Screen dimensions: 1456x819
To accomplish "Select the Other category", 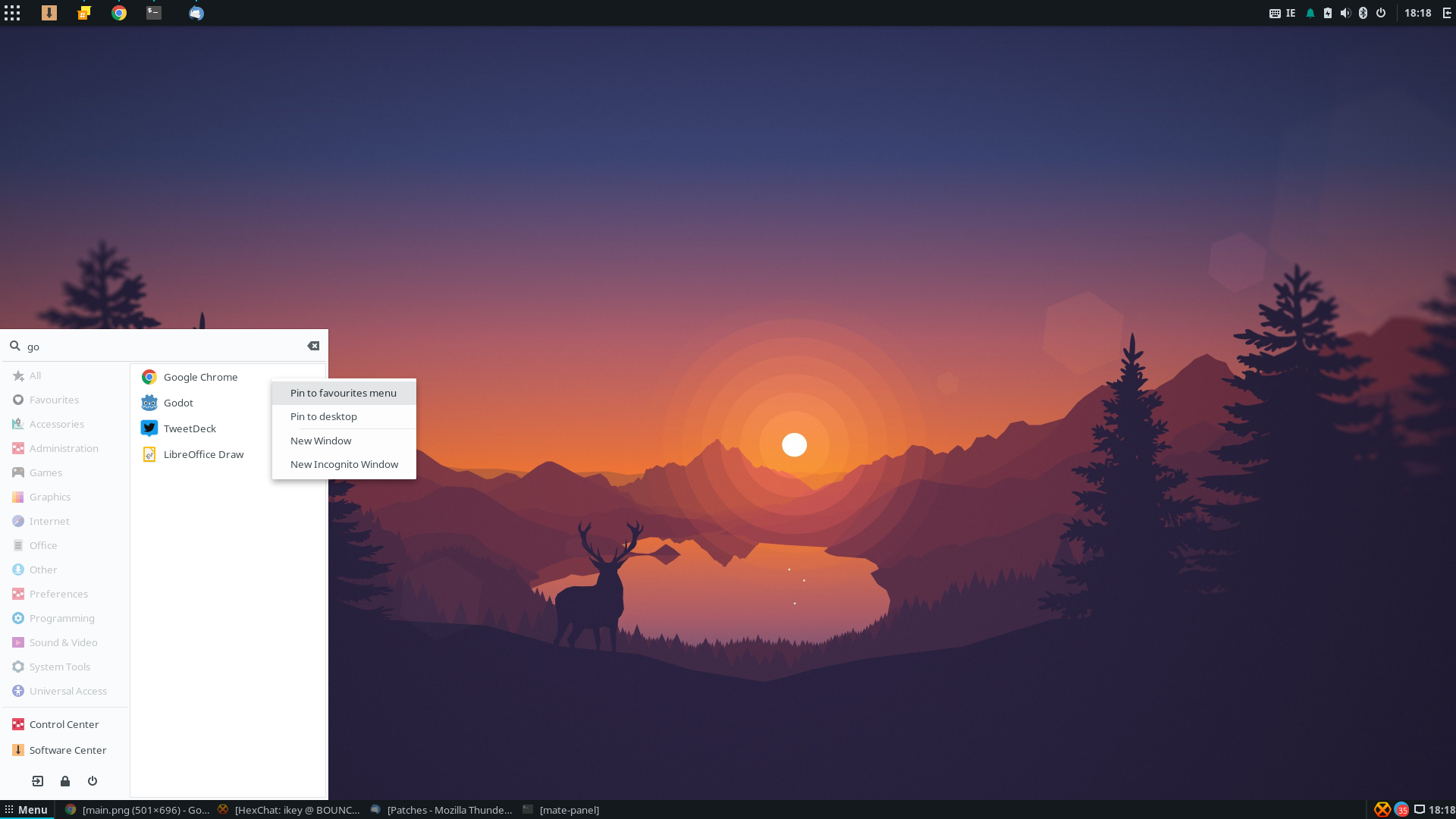I will pyautogui.click(x=65, y=570).
